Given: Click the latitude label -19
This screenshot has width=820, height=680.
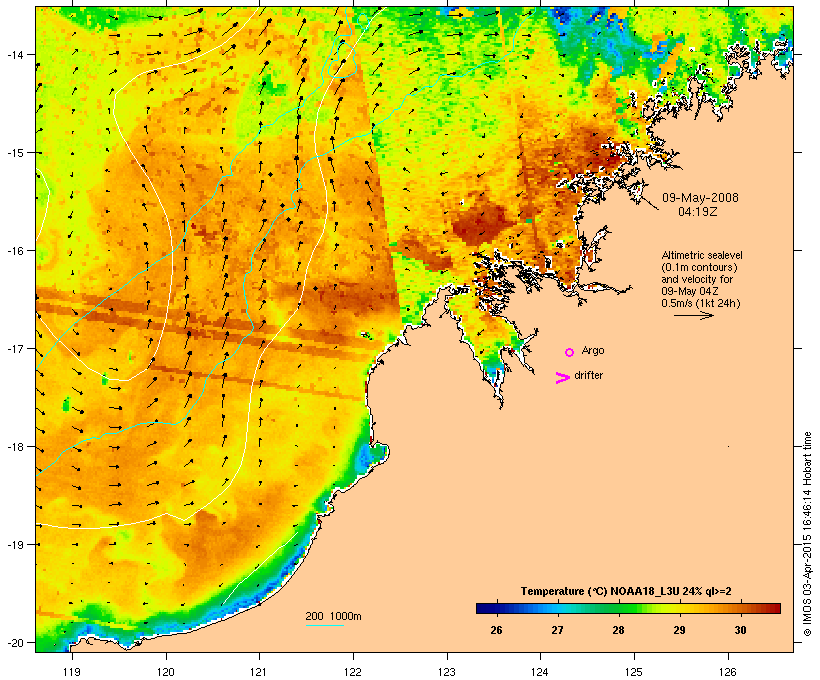Looking at the screenshot, I should coord(15,545).
